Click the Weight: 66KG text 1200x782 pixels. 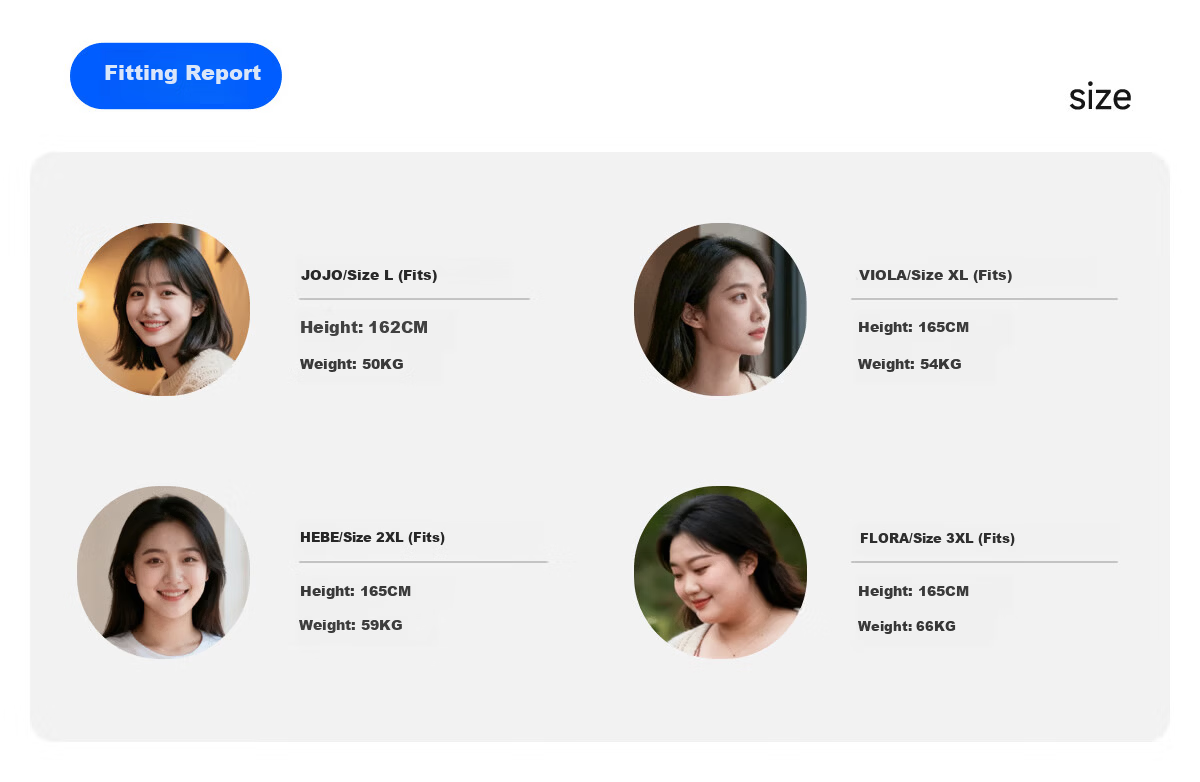click(x=906, y=626)
